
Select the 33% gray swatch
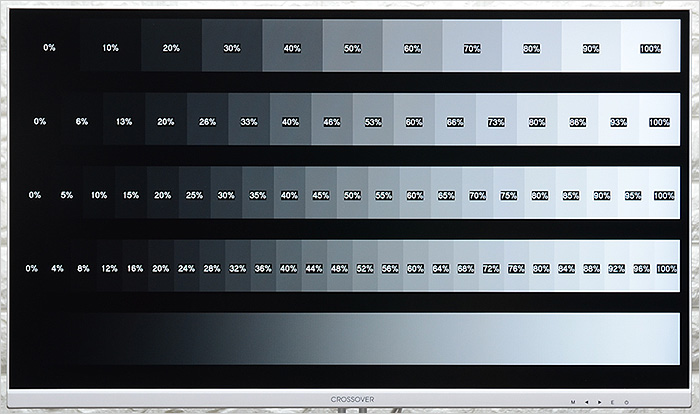point(248,121)
